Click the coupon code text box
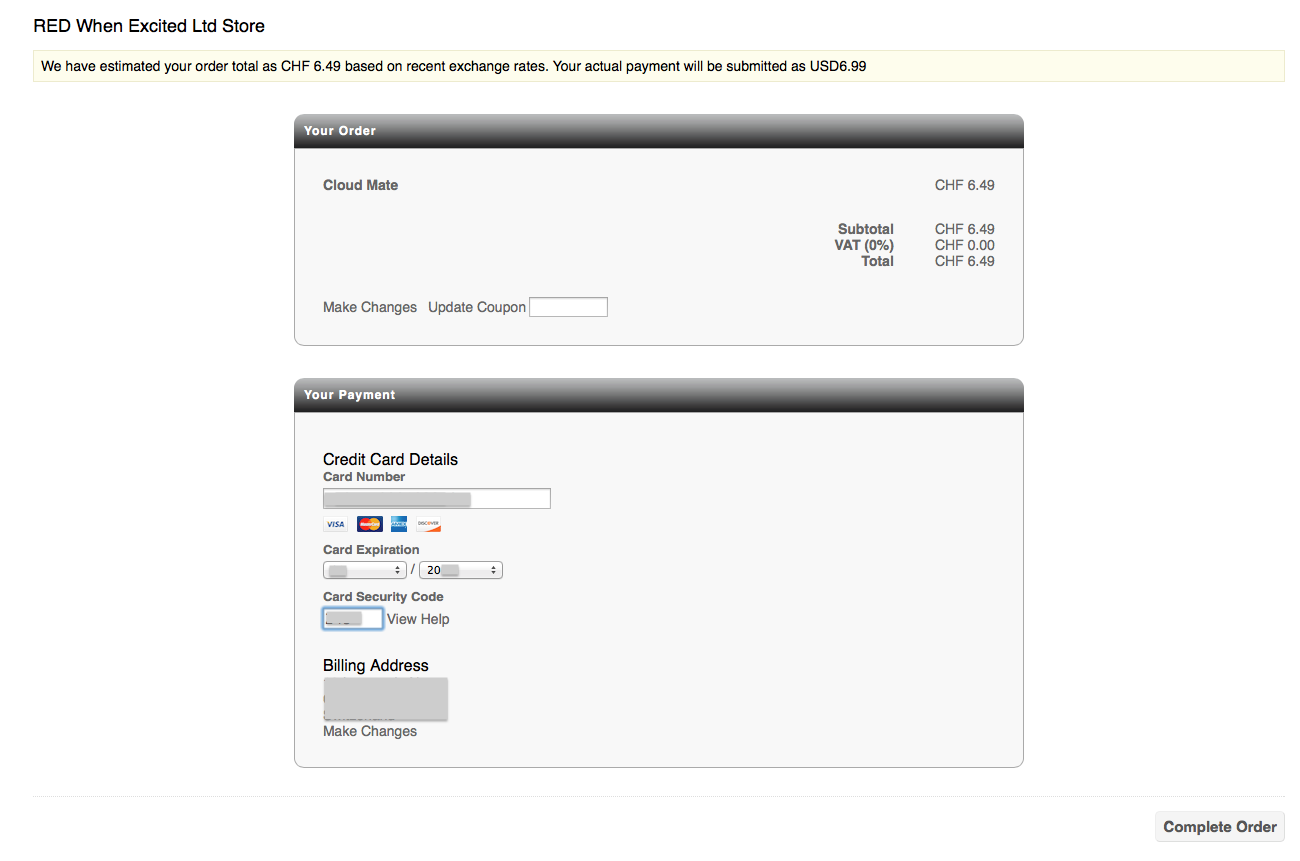The height and width of the screenshot is (861, 1300). (568, 307)
